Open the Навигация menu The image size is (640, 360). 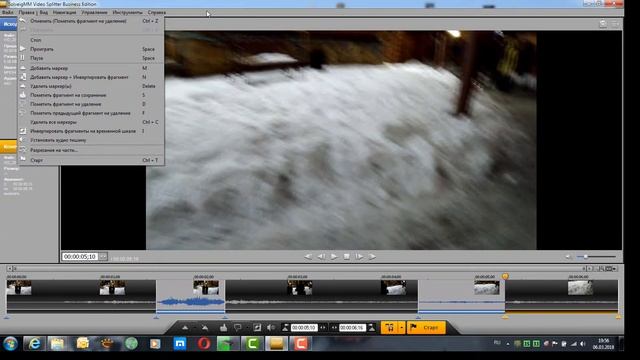point(64,12)
